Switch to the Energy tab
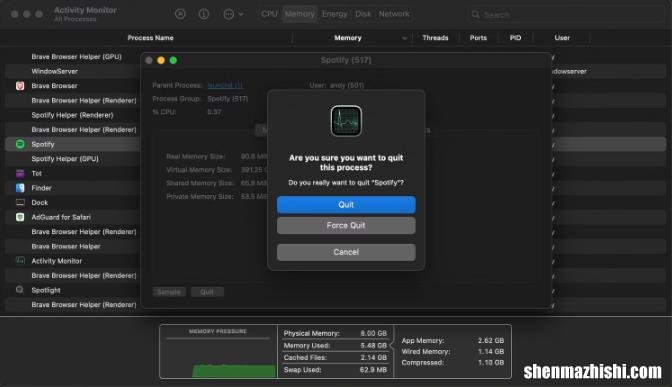672x387 pixels. [334, 14]
